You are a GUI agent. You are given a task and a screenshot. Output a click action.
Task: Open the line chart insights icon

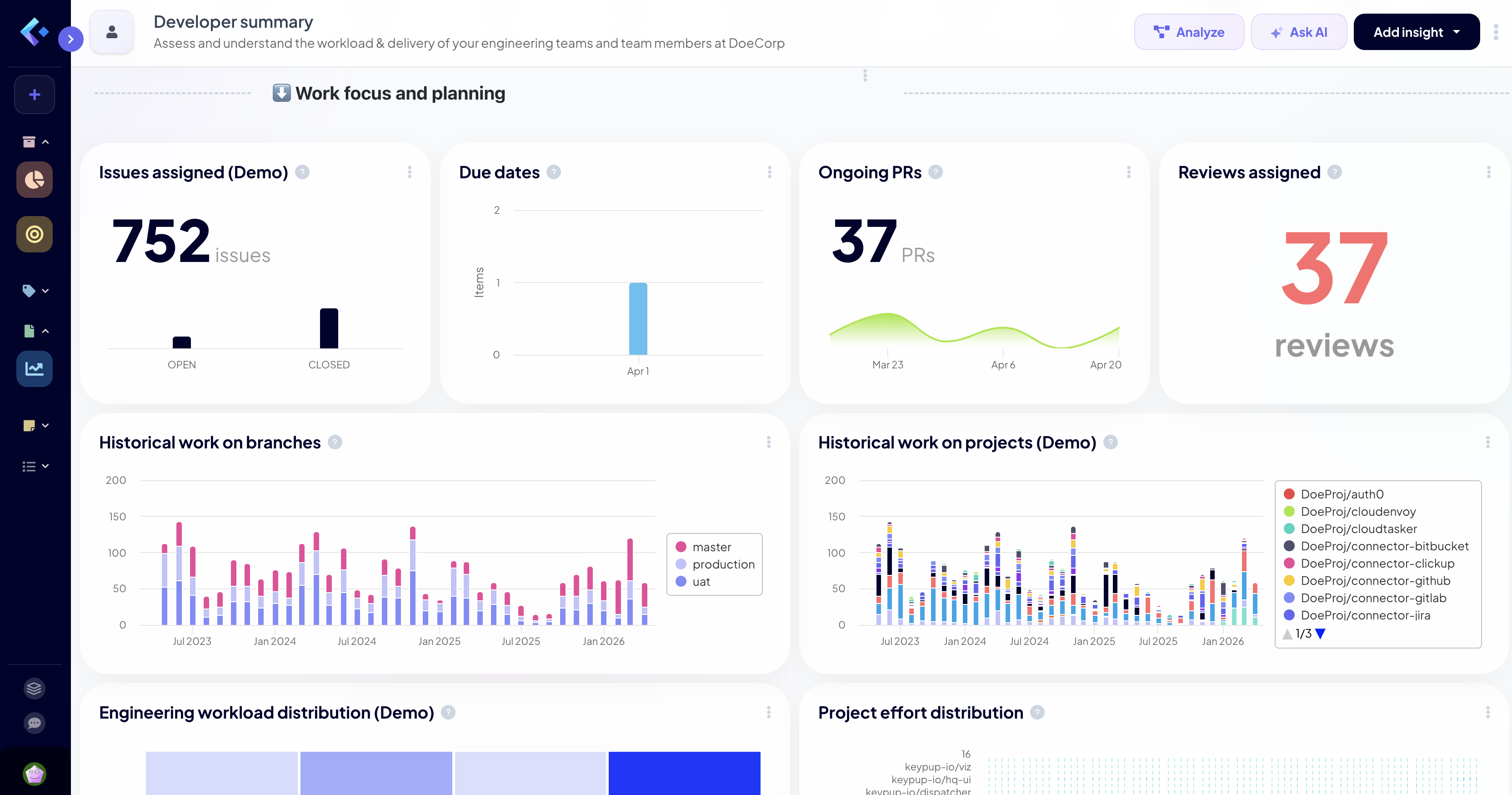[35, 369]
